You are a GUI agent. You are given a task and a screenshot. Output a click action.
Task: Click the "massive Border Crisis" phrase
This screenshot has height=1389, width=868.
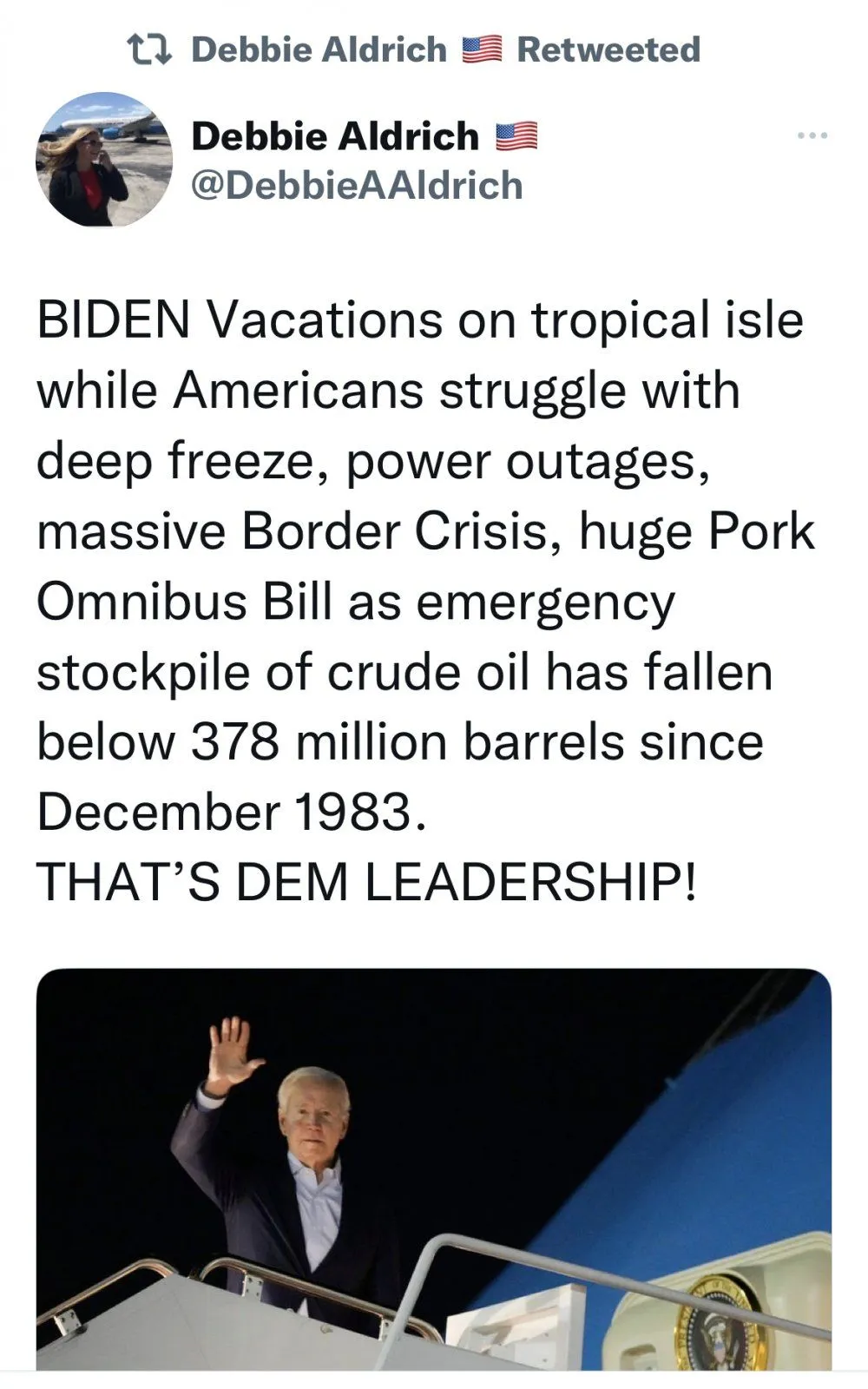293,530
